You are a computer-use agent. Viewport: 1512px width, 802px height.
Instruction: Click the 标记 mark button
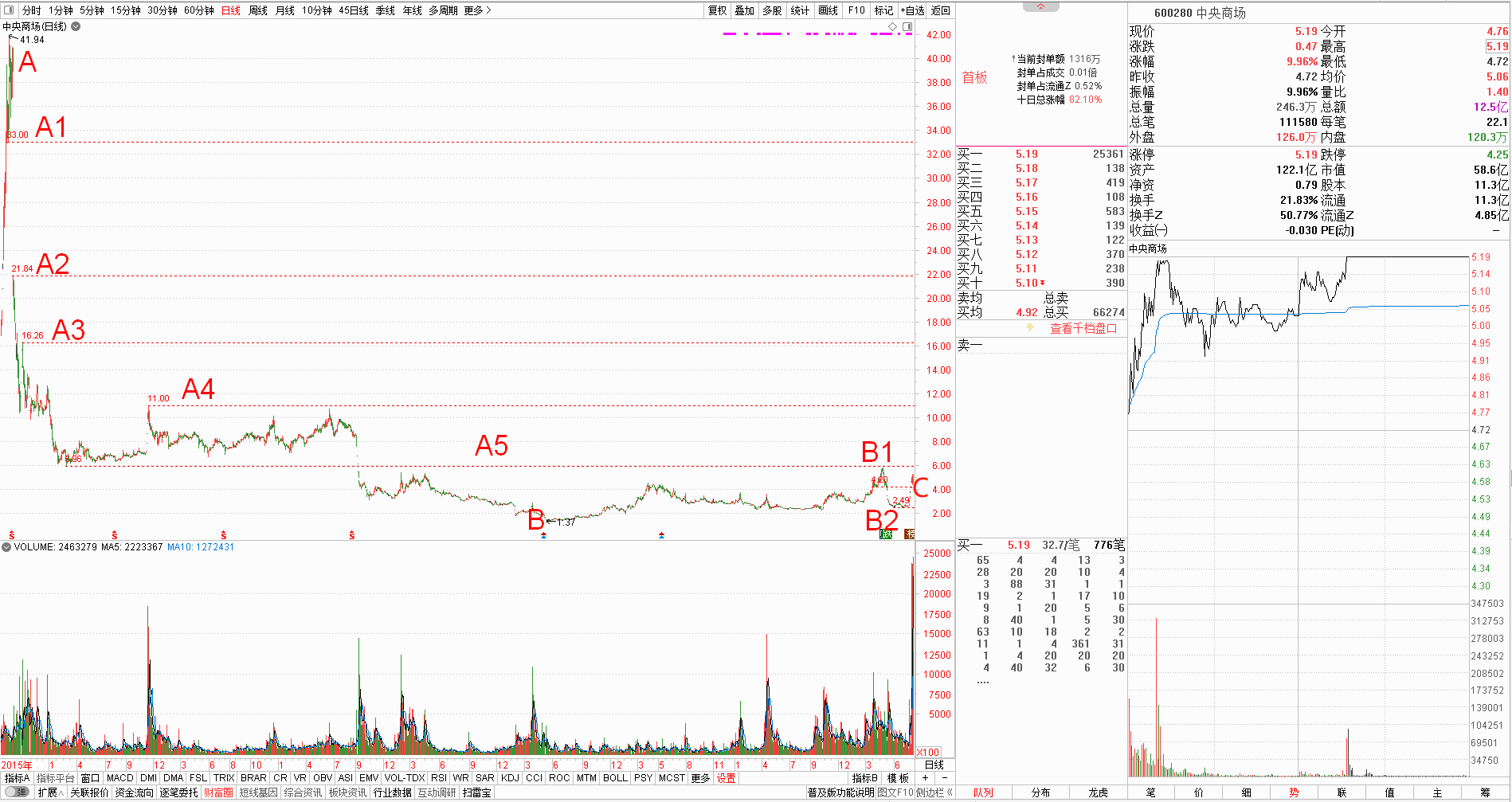click(x=883, y=10)
